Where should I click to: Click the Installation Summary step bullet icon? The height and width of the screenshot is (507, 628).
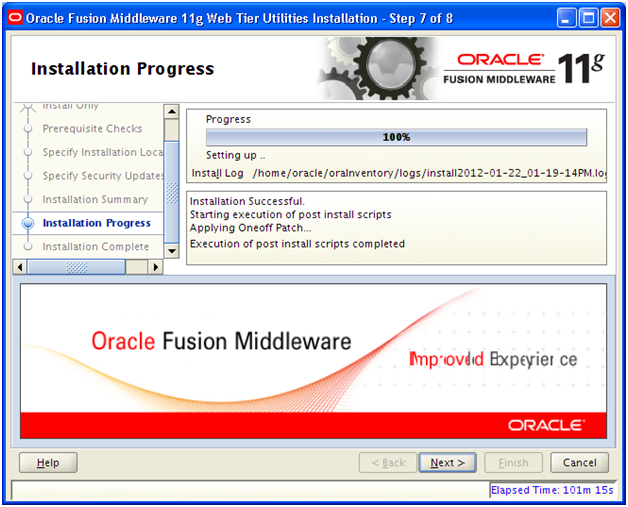tap(28, 199)
